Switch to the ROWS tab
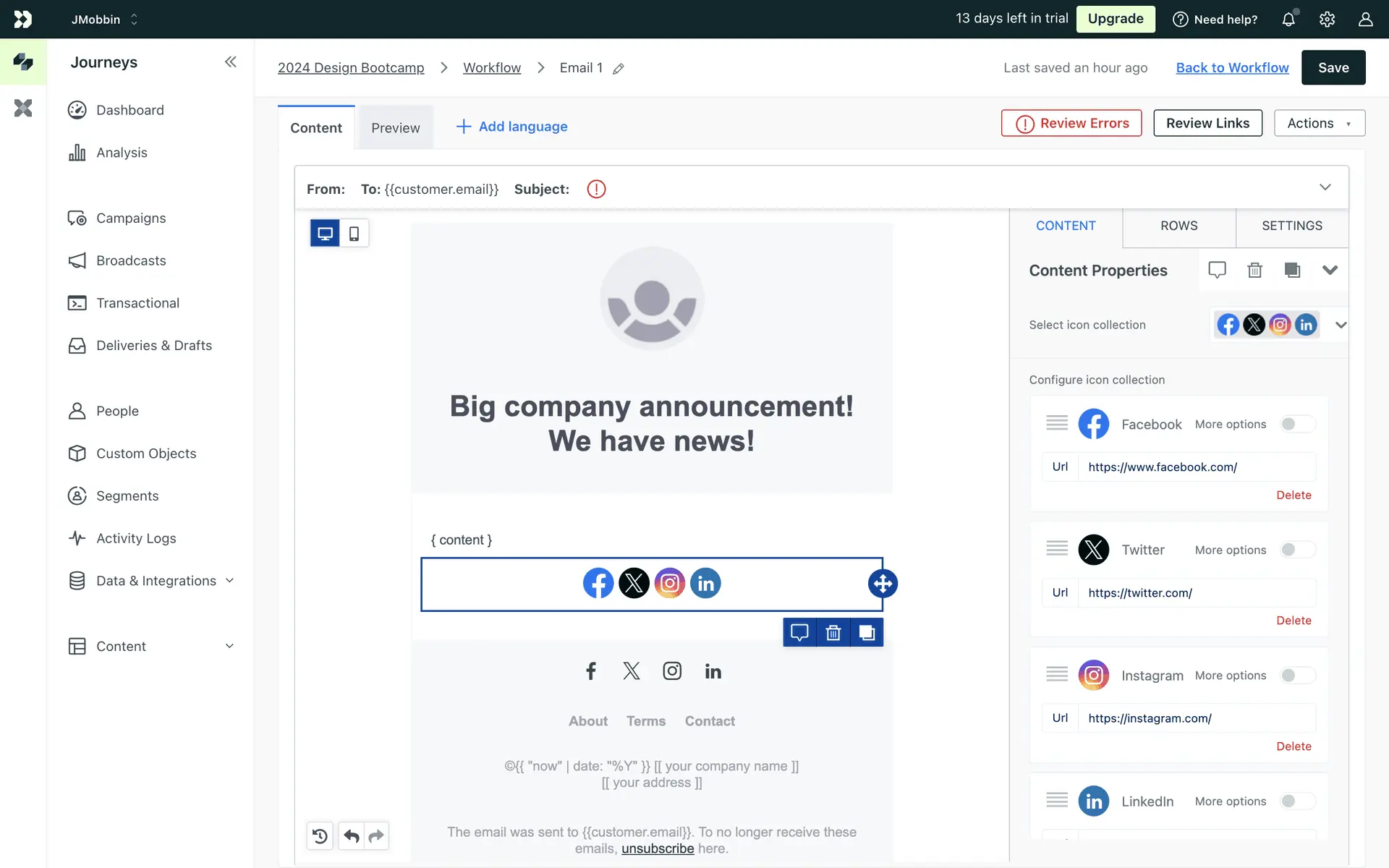 (1178, 226)
